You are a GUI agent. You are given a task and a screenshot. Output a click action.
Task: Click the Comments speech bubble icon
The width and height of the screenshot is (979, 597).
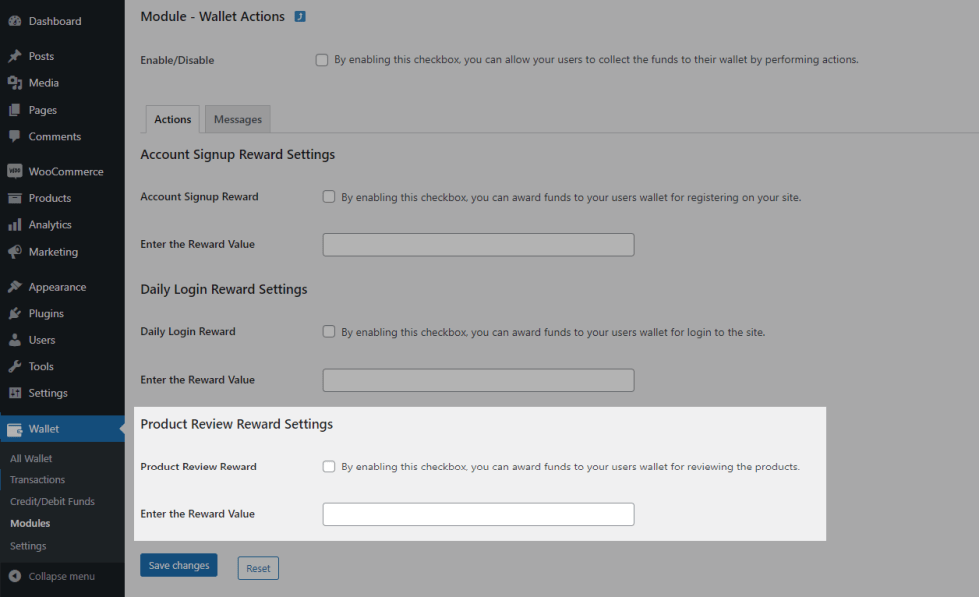point(15,137)
